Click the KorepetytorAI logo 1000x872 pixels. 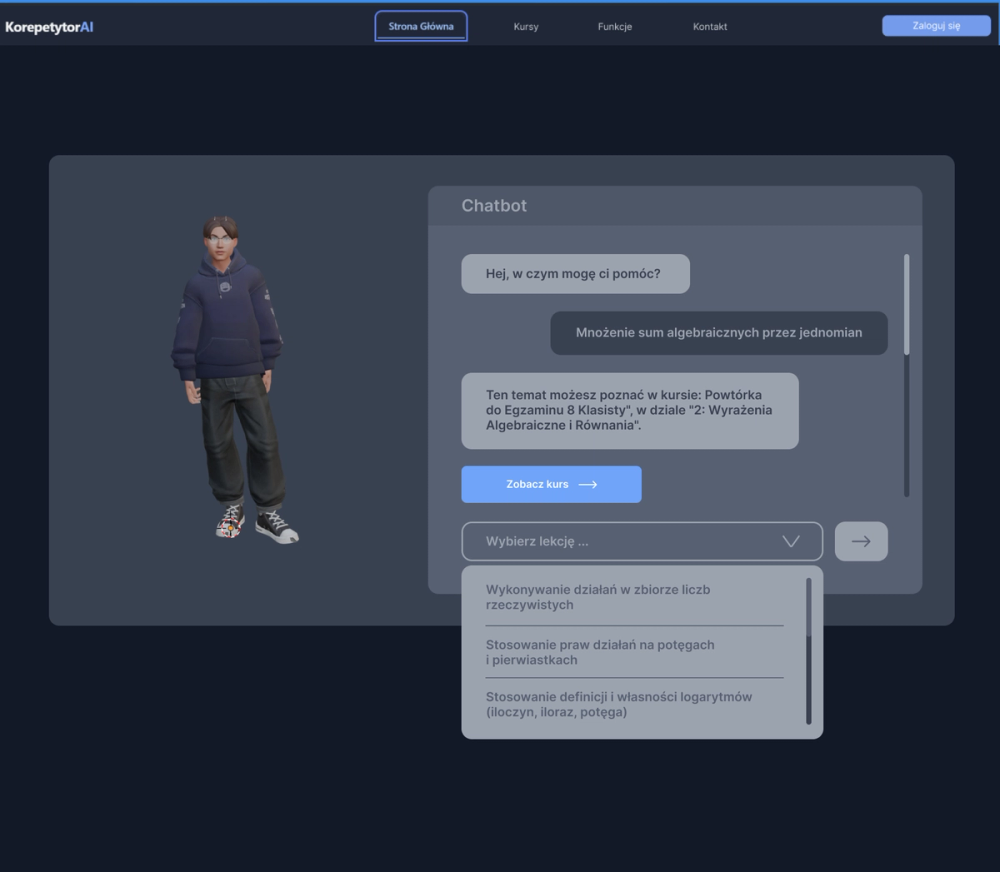pos(51,27)
